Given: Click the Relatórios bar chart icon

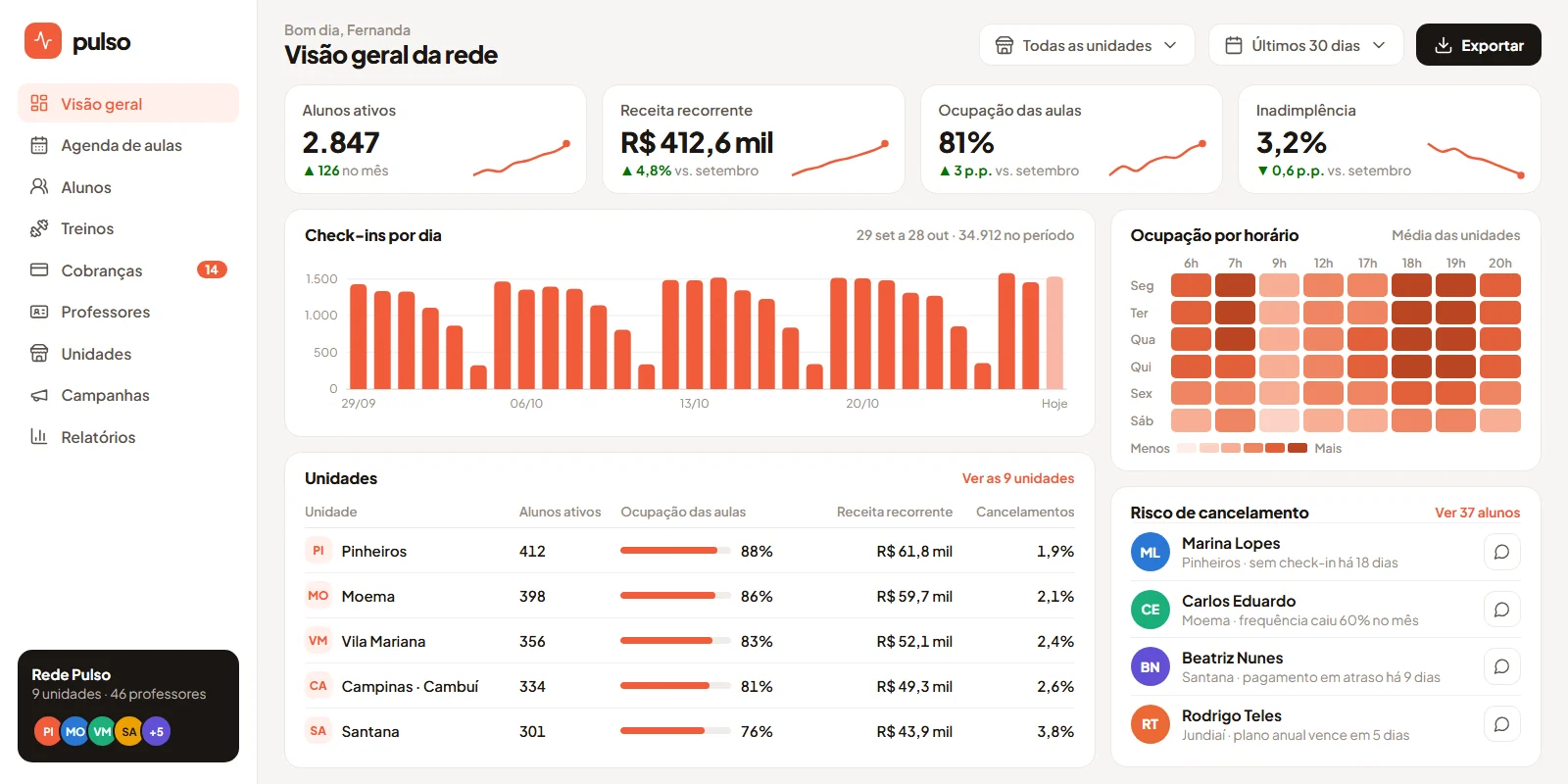Looking at the screenshot, I should (39, 436).
